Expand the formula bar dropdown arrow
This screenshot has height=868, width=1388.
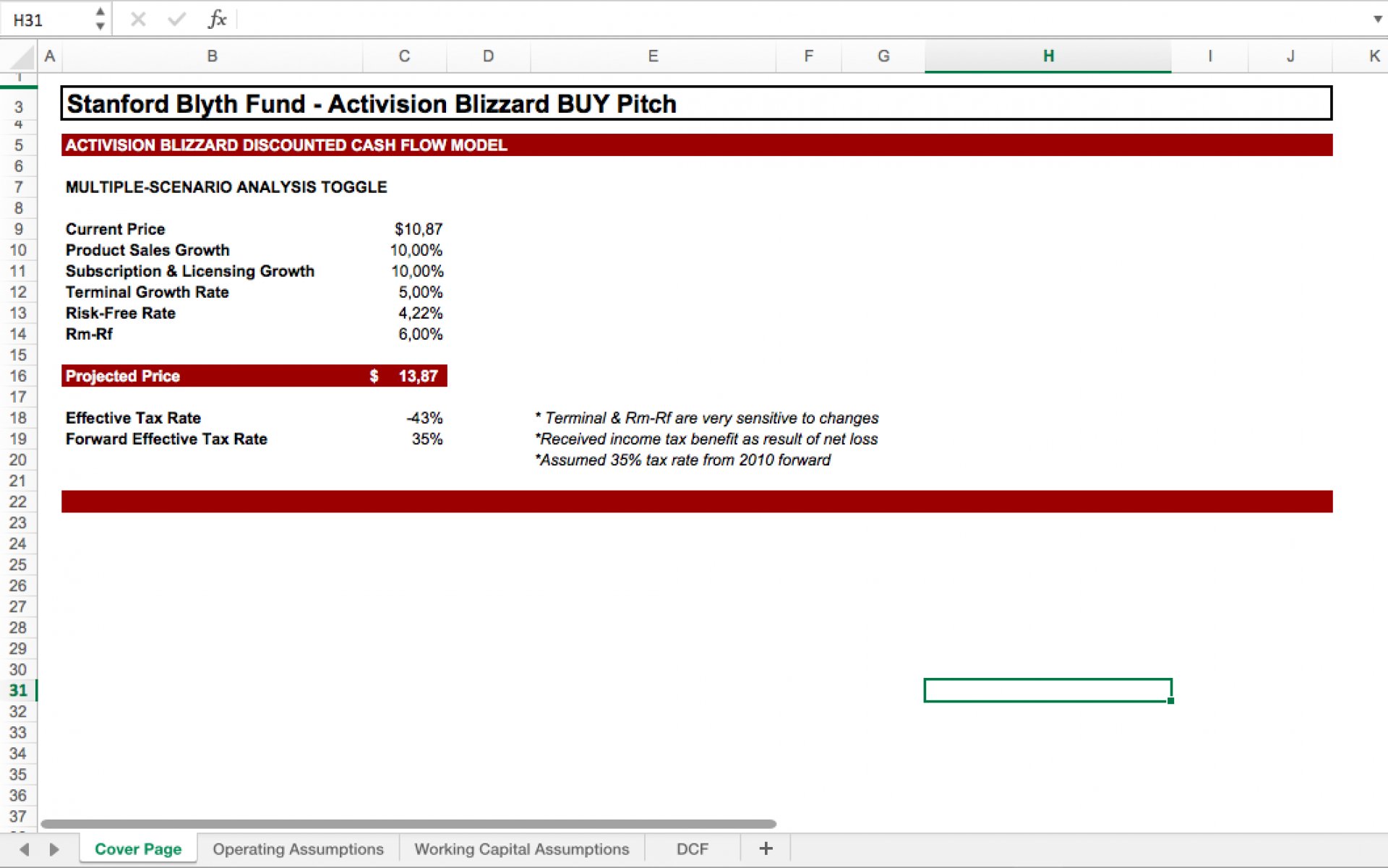click(1377, 20)
